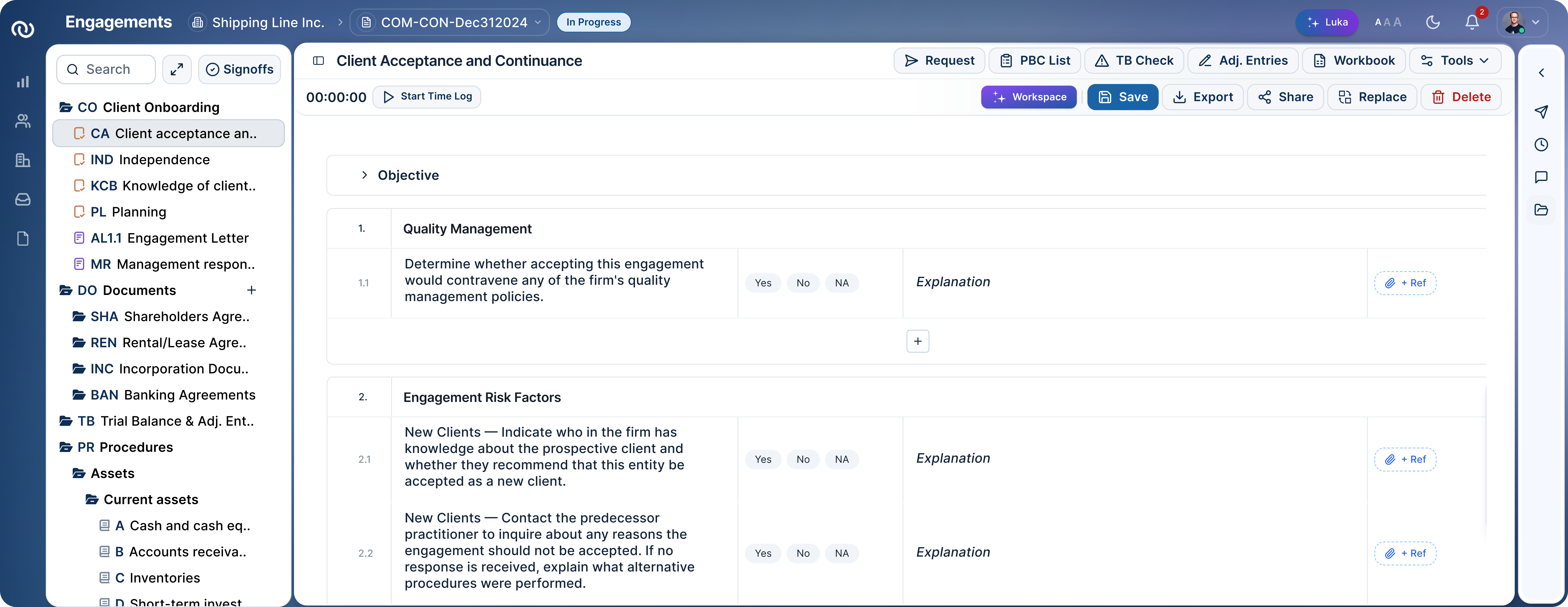Click the Search field in the sidebar
The height and width of the screenshot is (607, 1568).
(106, 69)
